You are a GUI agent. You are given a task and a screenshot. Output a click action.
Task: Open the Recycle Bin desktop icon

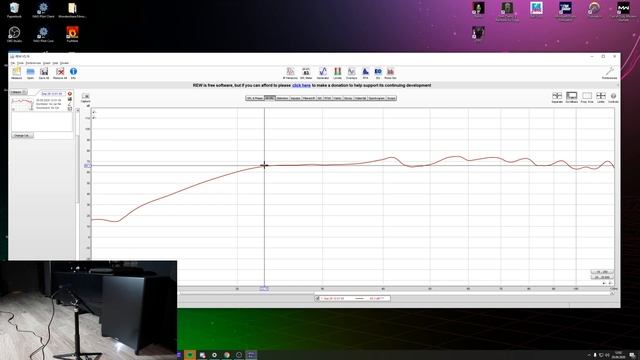point(14,10)
